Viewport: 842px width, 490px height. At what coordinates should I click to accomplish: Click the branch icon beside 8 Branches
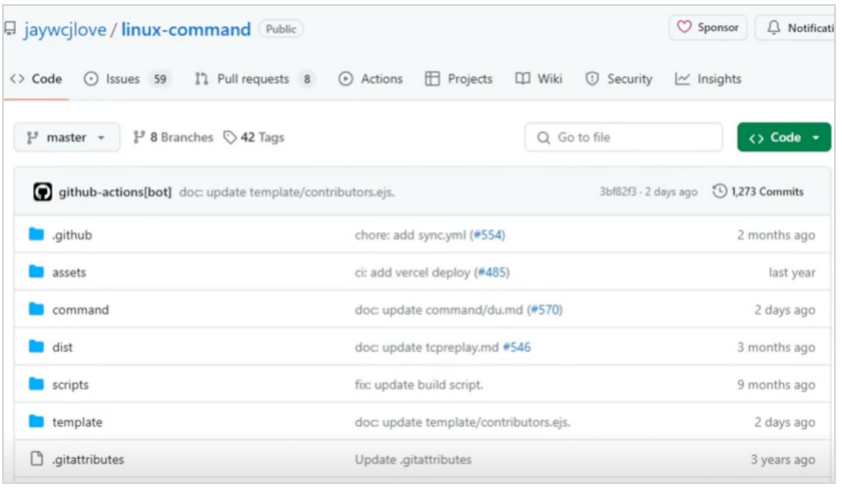tap(139, 138)
